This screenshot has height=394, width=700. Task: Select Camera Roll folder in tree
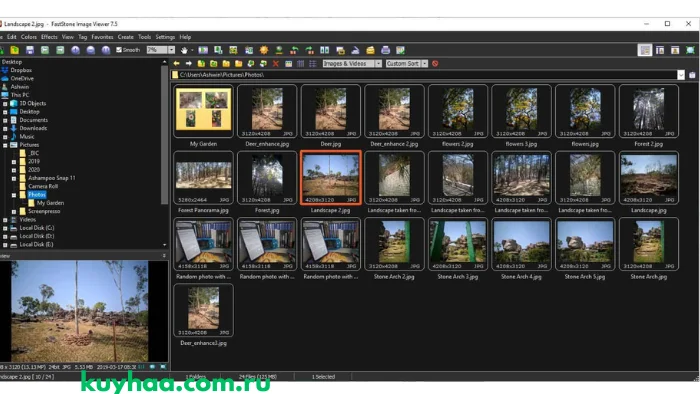click(43, 187)
